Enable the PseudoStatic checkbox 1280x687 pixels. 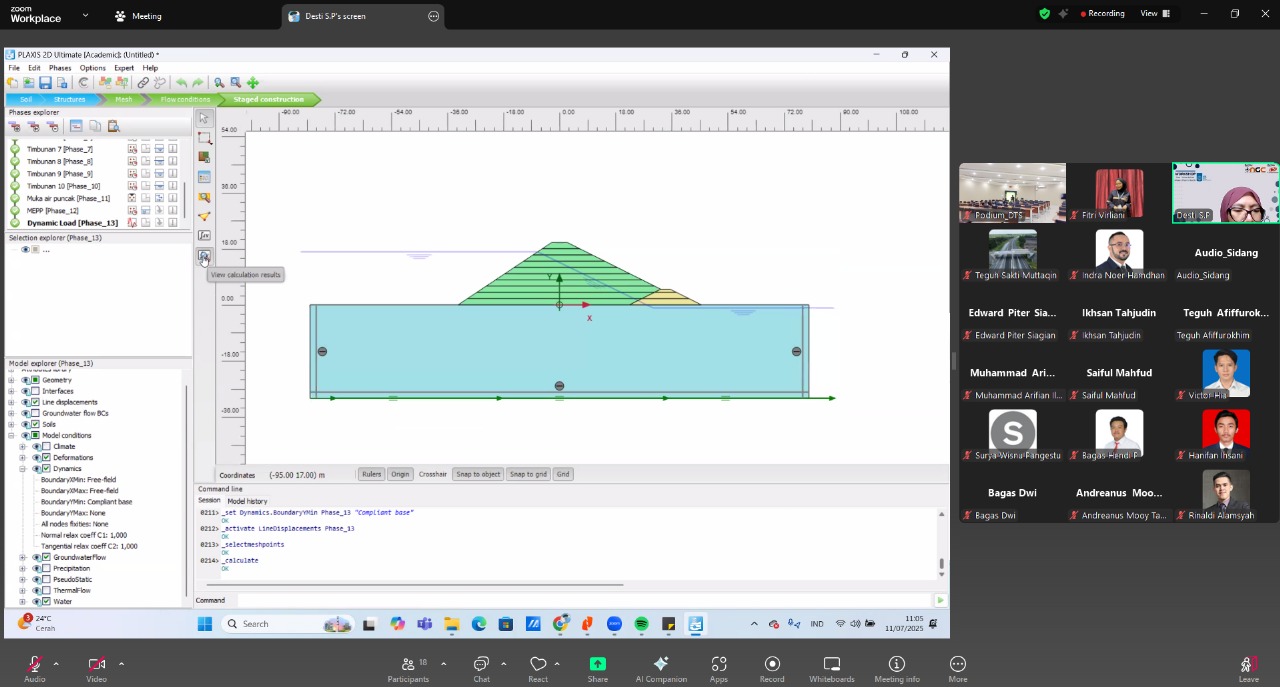(46, 579)
